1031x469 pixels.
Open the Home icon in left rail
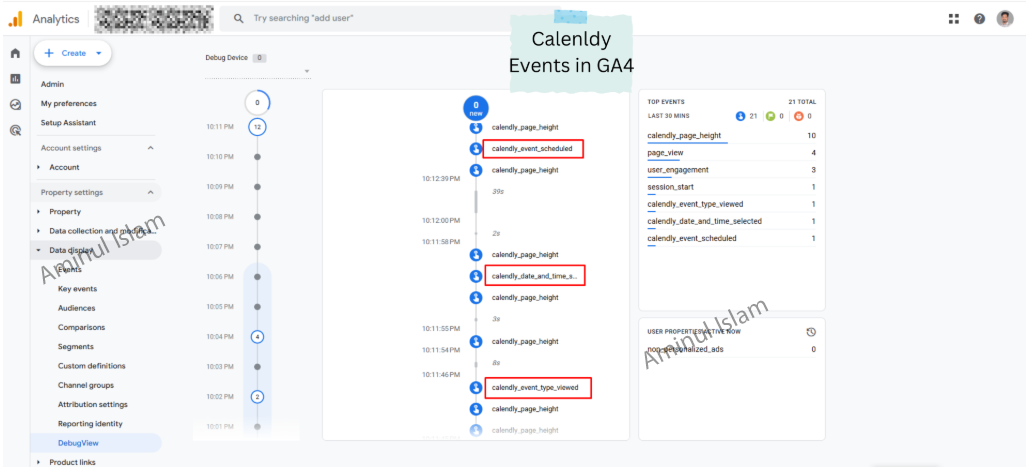click(x=15, y=53)
